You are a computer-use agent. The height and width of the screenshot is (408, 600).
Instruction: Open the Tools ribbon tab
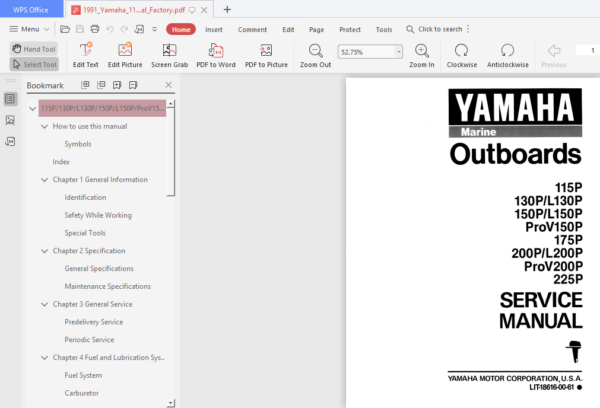point(384,29)
